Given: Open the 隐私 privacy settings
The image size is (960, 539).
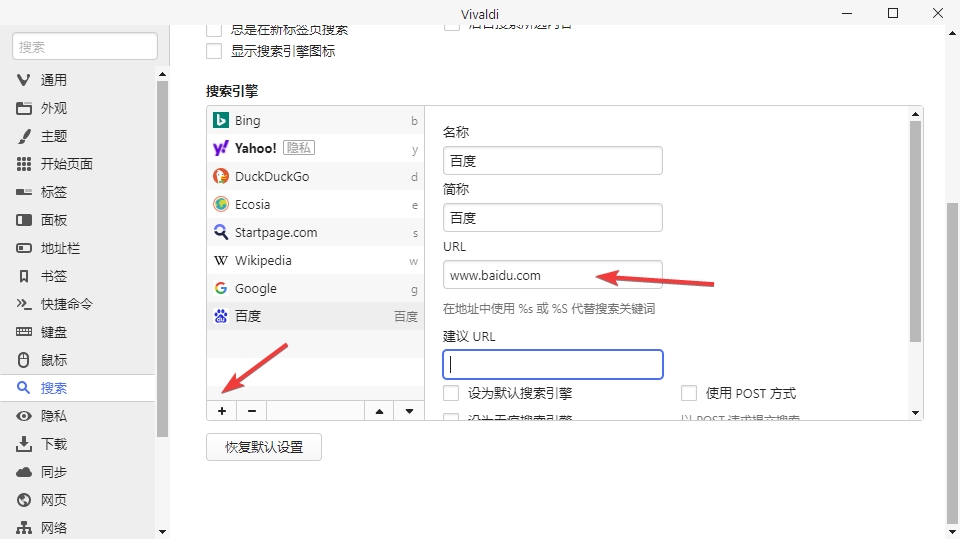Looking at the screenshot, I should tap(78, 416).
